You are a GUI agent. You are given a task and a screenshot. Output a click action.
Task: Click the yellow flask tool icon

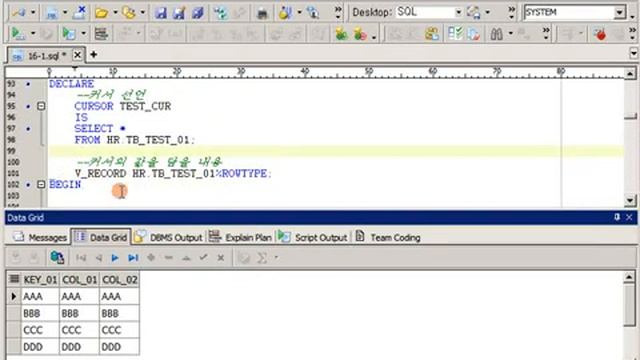tap(285, 13)
